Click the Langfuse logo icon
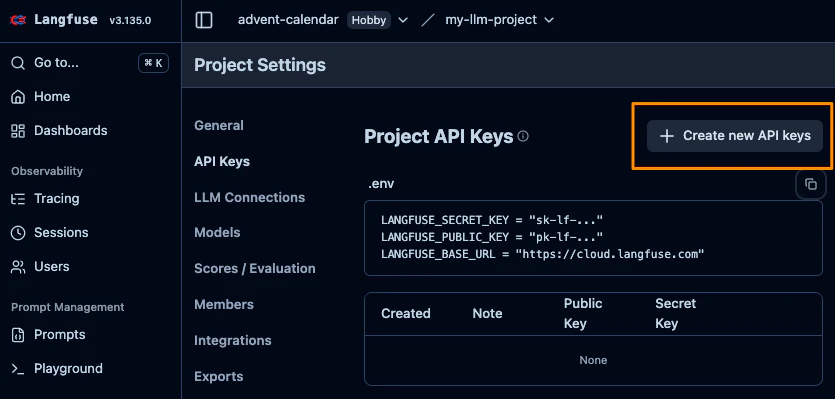This screenshot has height=399, width=835. pos(18,20)
